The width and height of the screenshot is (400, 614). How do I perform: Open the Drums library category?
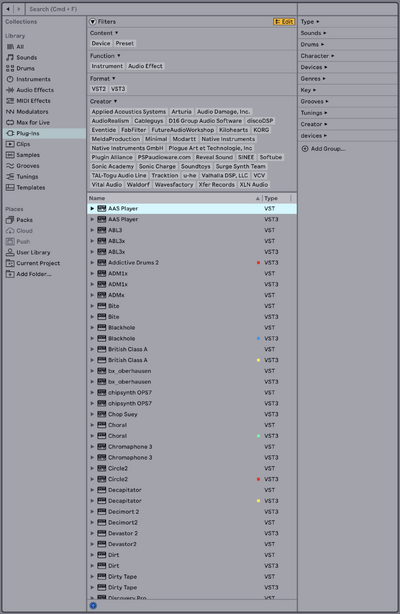click(25, 68)
